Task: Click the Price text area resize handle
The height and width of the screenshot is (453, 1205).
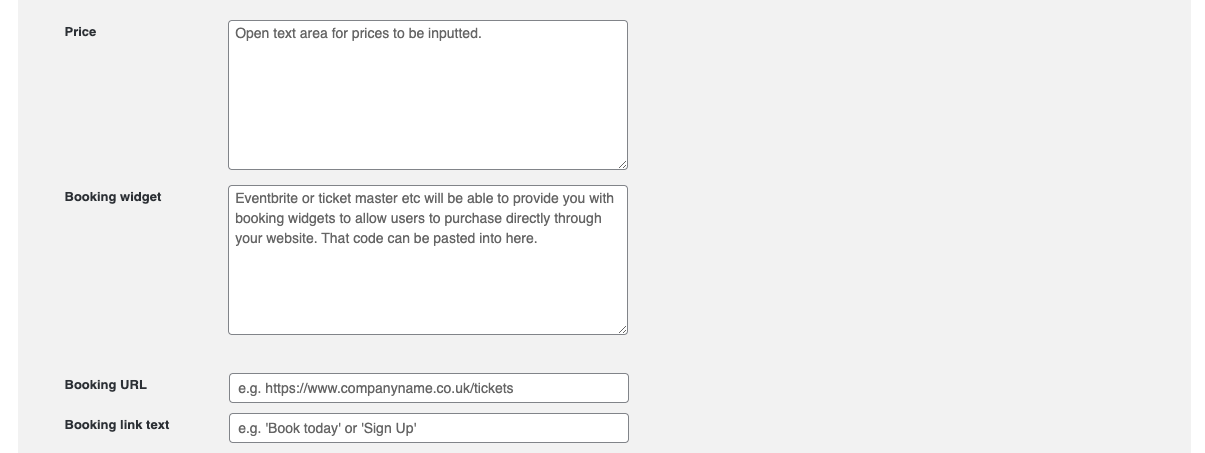Action: point(621,163)
